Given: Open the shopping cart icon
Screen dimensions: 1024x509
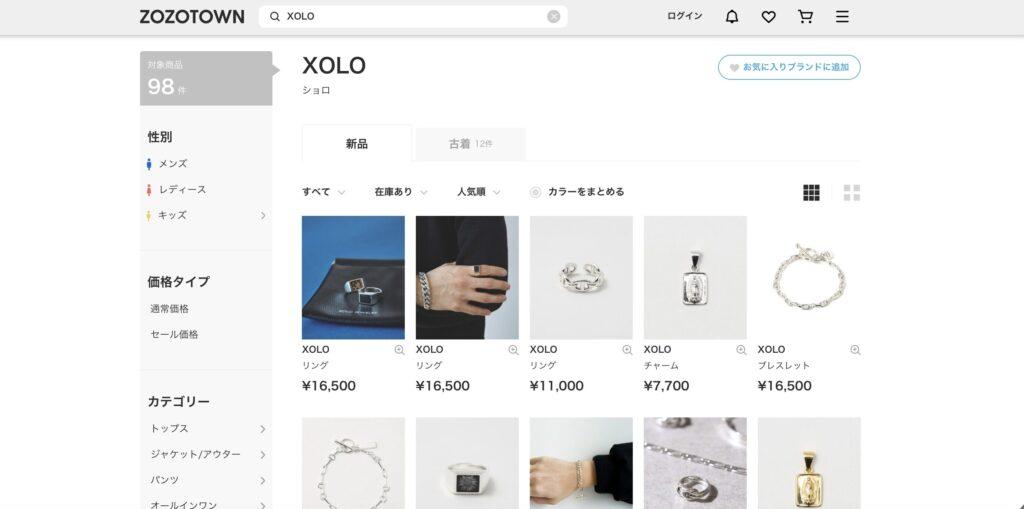Looking at the screenshot, I should [x=806, y=17].
